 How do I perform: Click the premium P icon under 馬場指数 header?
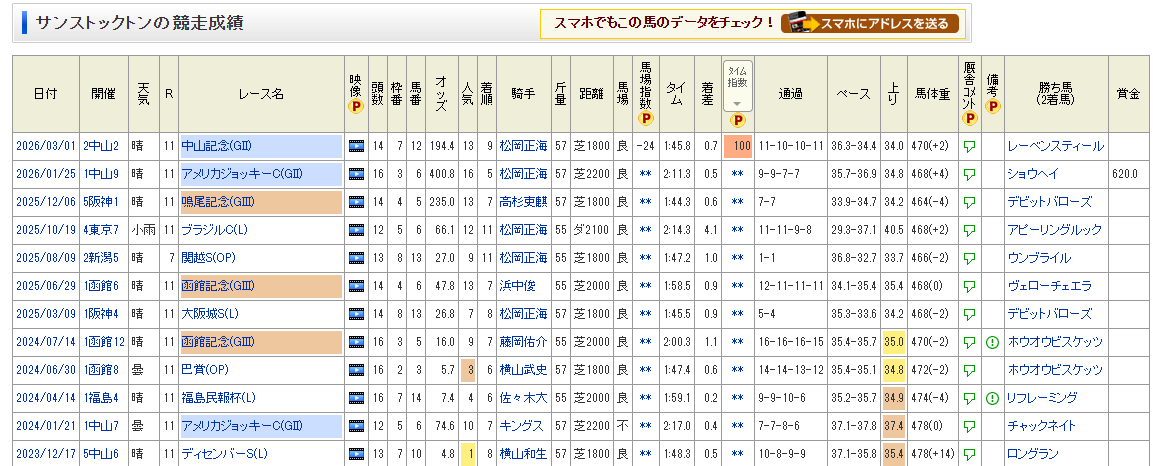[645, 118]
